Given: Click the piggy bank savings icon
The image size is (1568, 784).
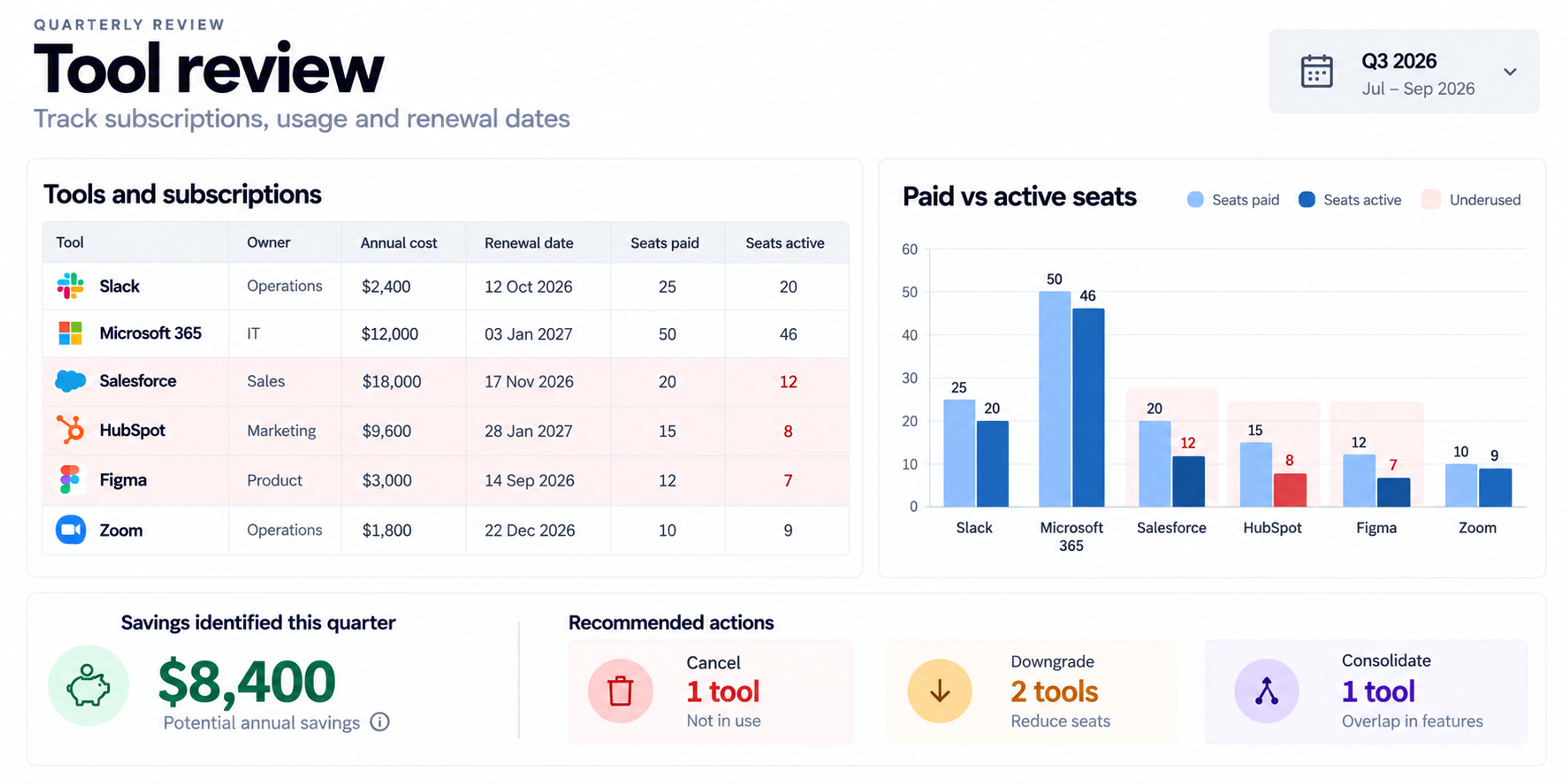Looking at the screenshot, I should [88, 686].
